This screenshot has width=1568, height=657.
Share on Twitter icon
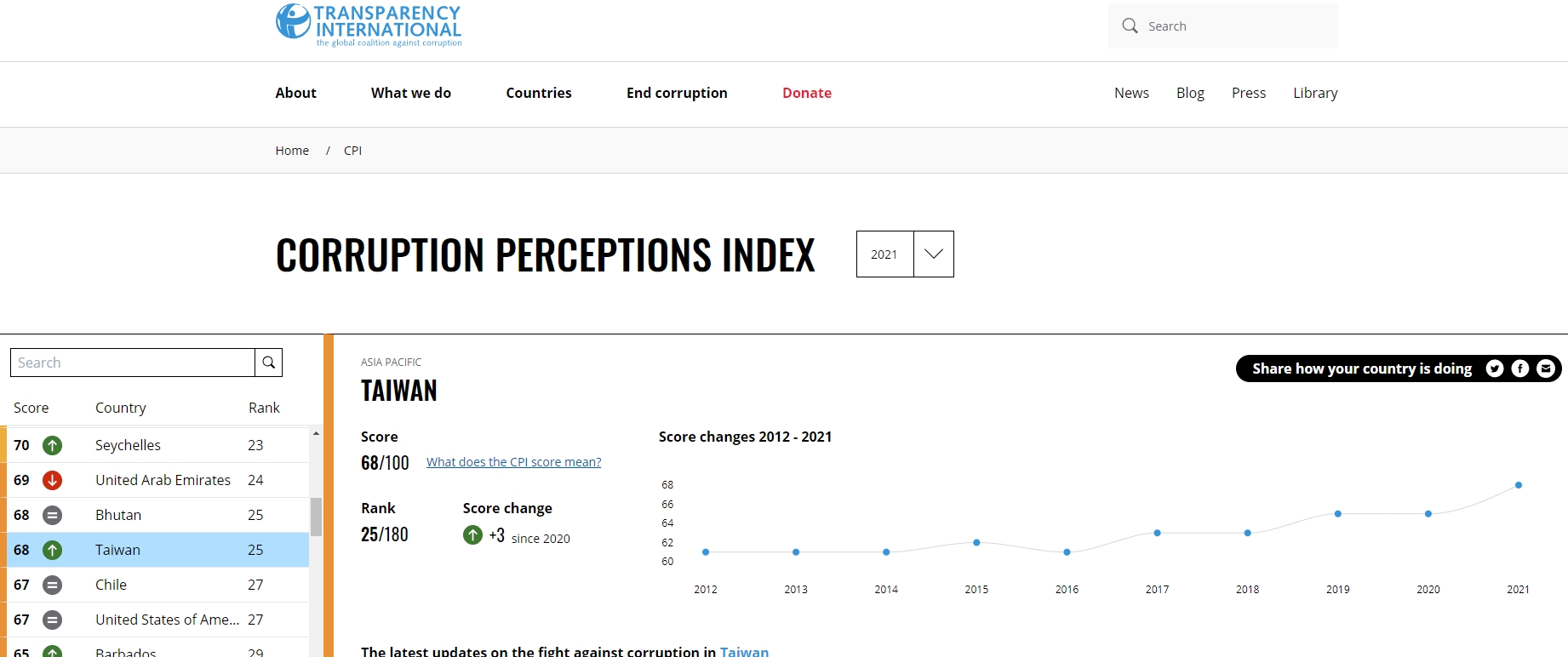click(1495, 368)
